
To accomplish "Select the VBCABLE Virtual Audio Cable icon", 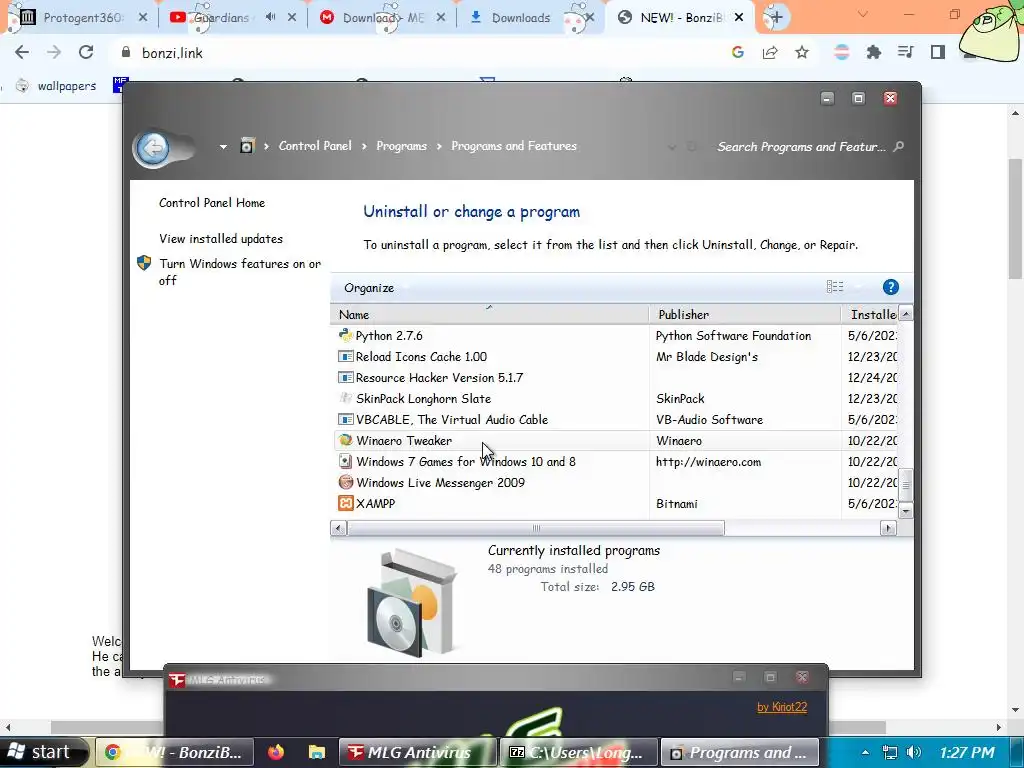I will click(345, 419).
